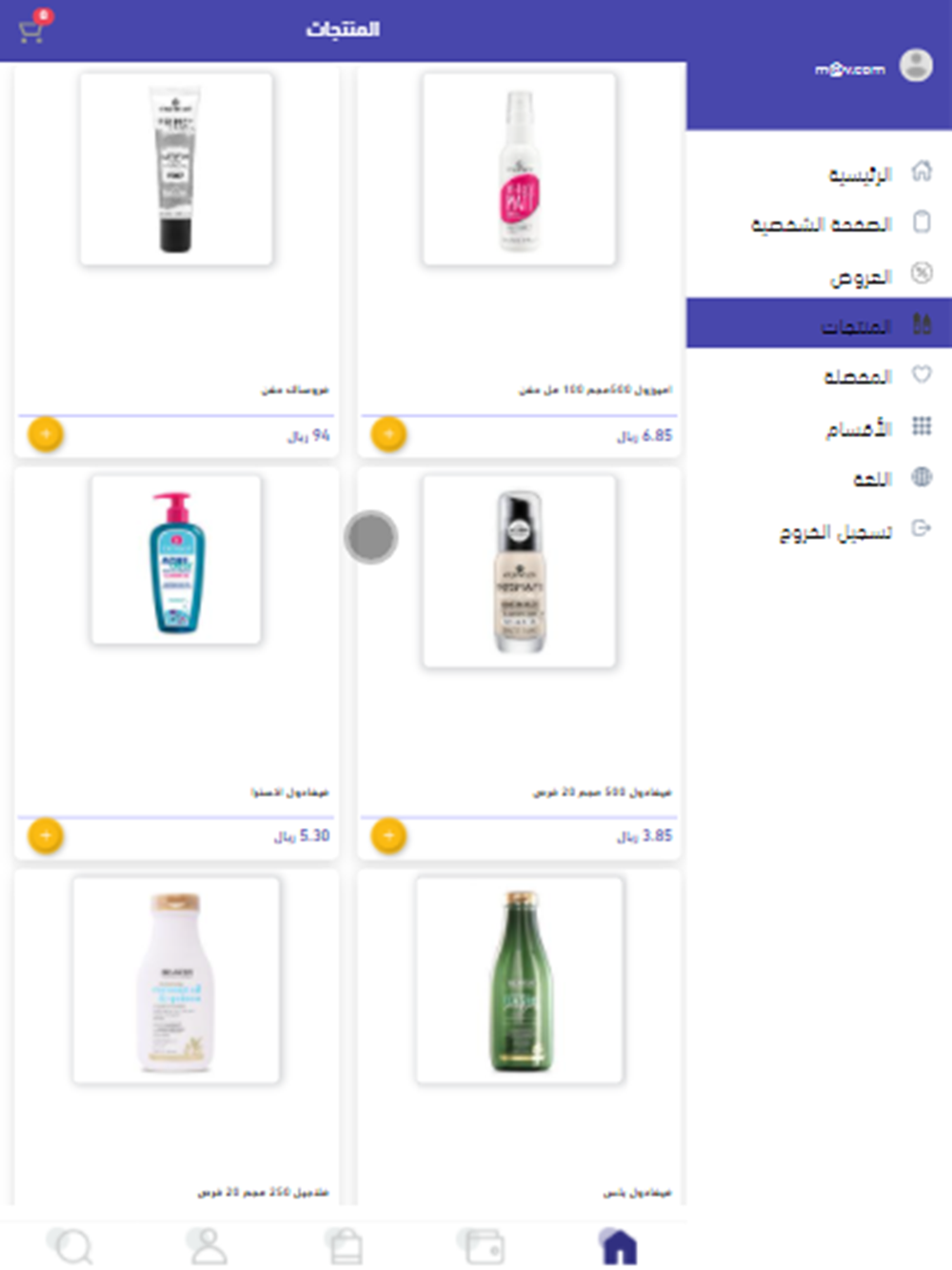Add the 3.85 riyal product to cart
952x1270 pixels.
(x=388, y=836)
